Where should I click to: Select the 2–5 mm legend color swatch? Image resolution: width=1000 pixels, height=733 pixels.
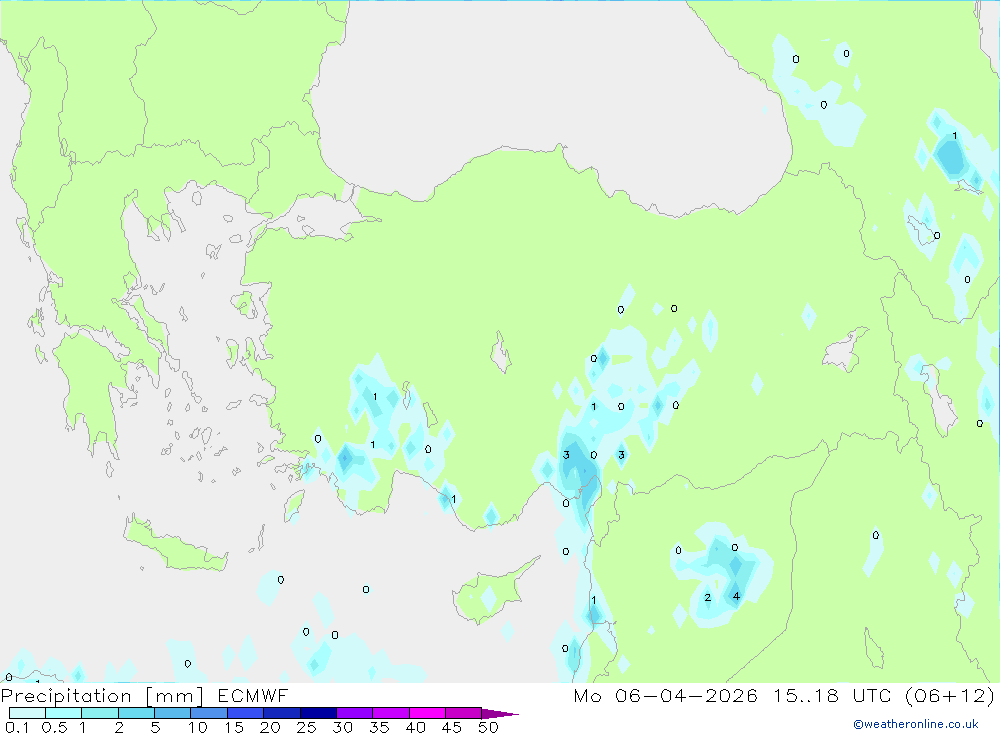(136, 713)
